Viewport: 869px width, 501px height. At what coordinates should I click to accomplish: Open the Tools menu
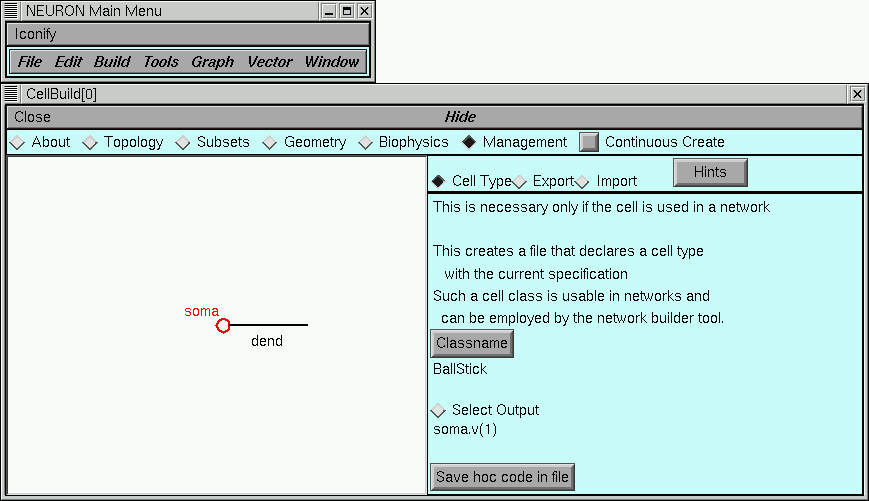click(160, 62)
